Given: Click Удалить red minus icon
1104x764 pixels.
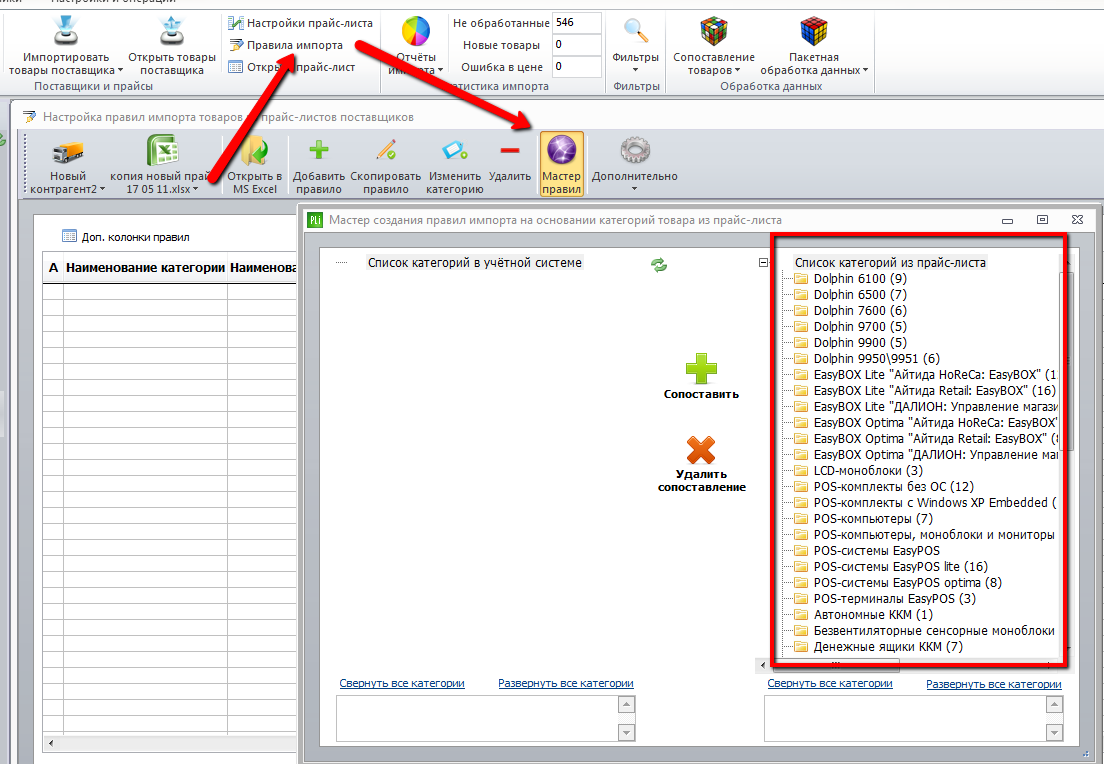Looking at the screenshot, I should 510,150.
